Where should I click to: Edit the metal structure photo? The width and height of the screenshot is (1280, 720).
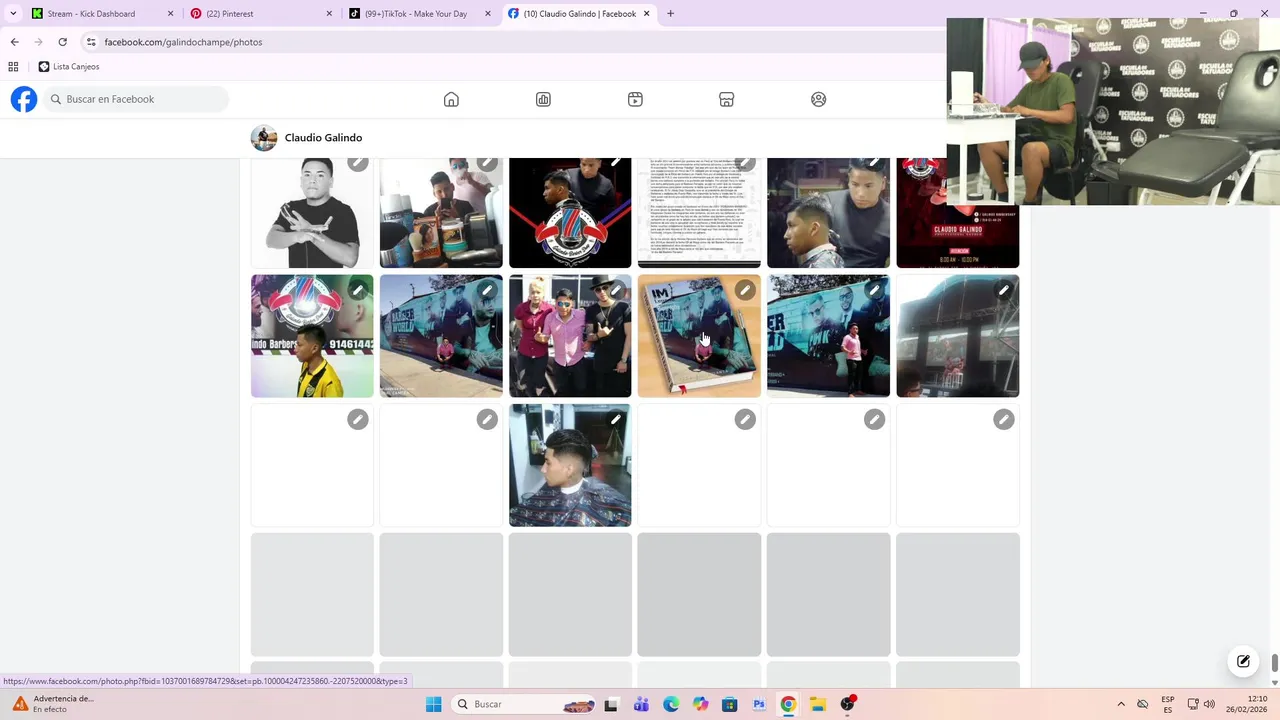click(1003, 290)
